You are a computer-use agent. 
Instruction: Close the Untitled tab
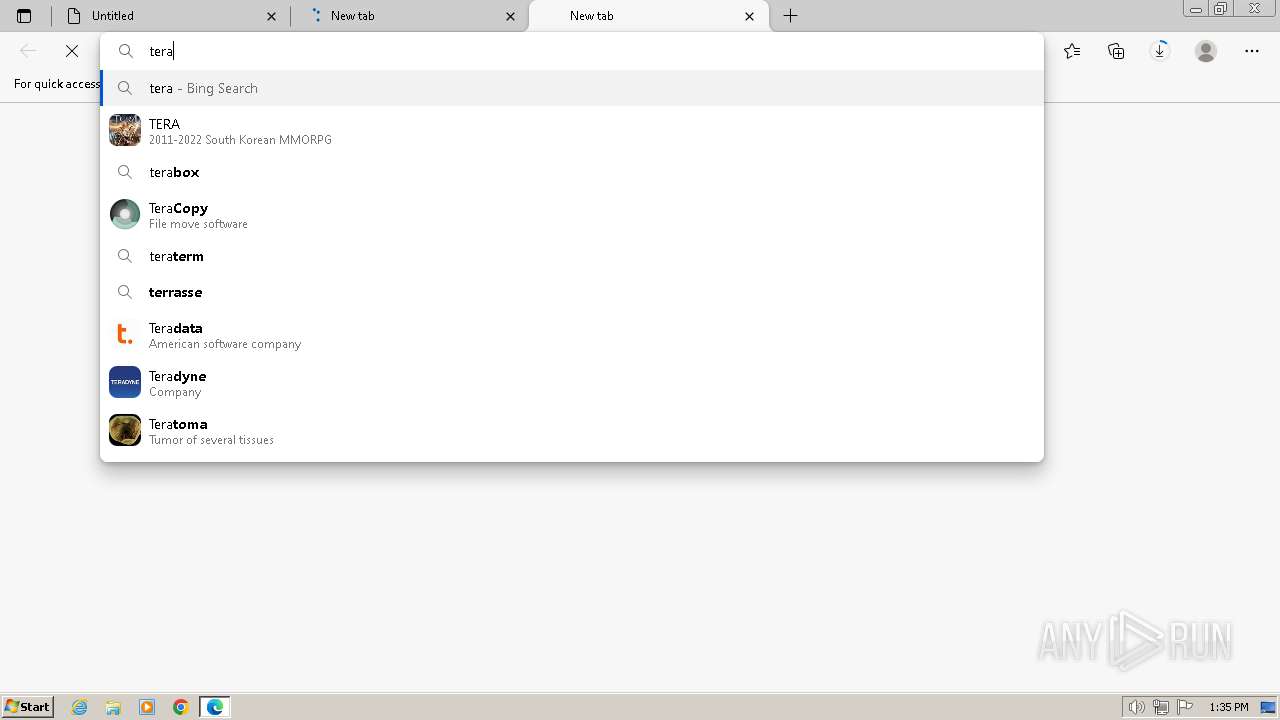point(271,16)
